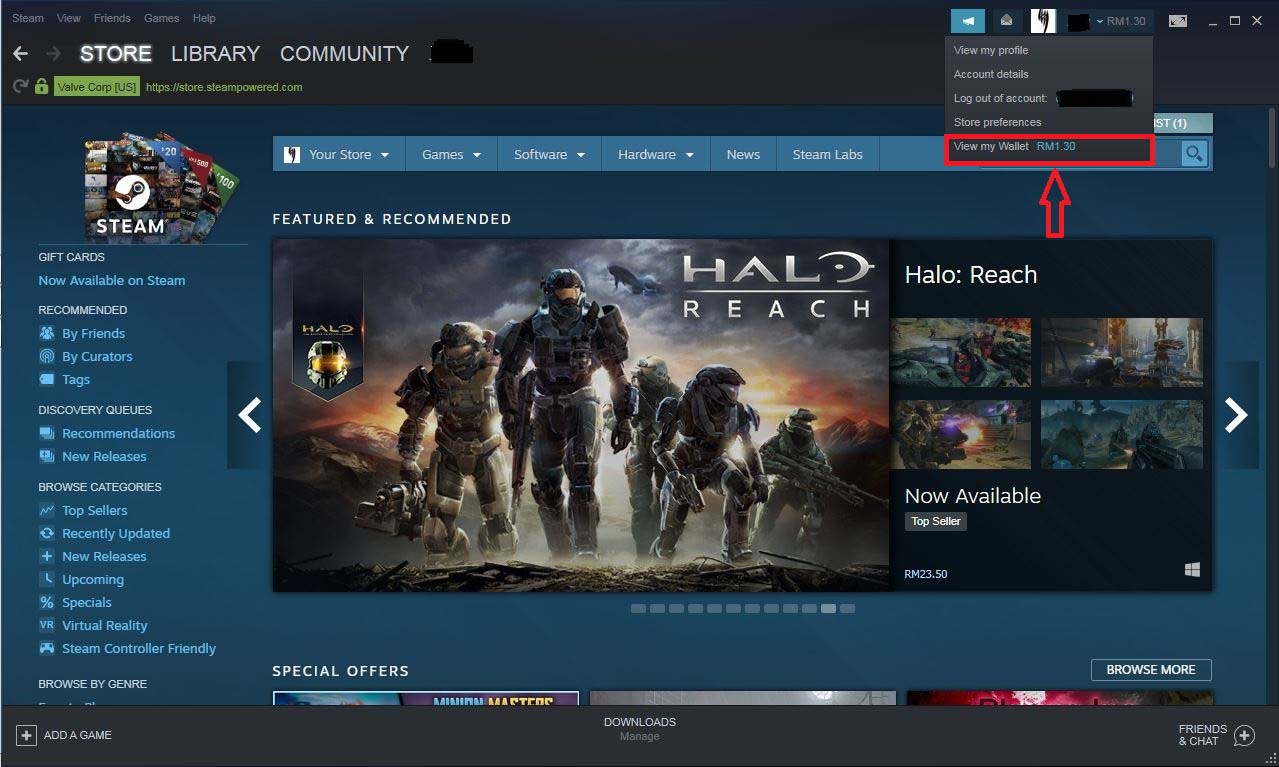Open the New Releases link under Discovery Queues

104,456
